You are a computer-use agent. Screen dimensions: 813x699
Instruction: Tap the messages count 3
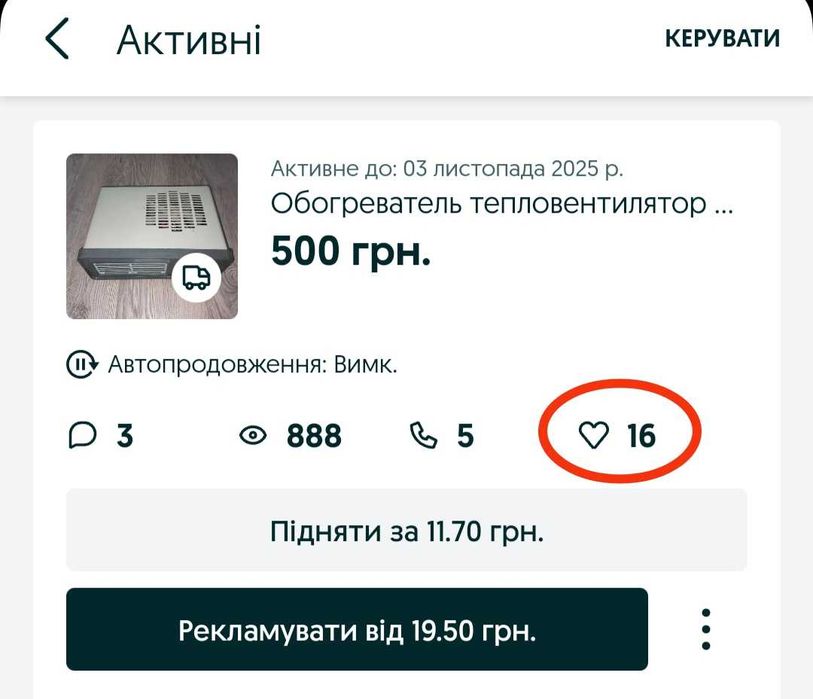coord(124,436)
